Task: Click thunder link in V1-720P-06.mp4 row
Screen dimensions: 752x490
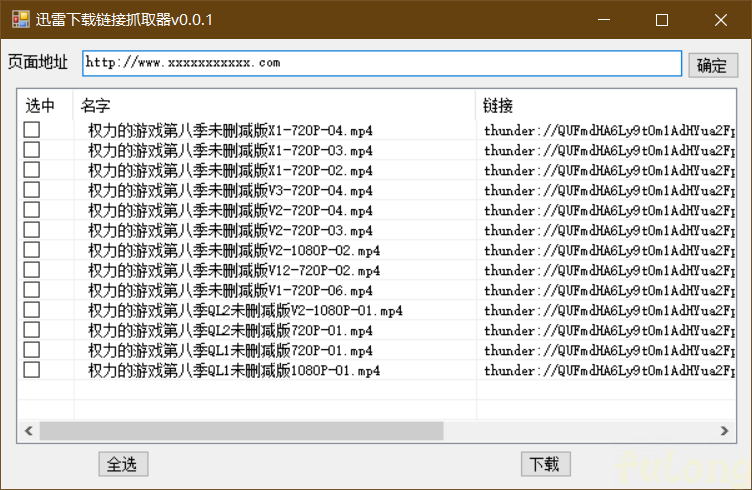Action: 610,291
